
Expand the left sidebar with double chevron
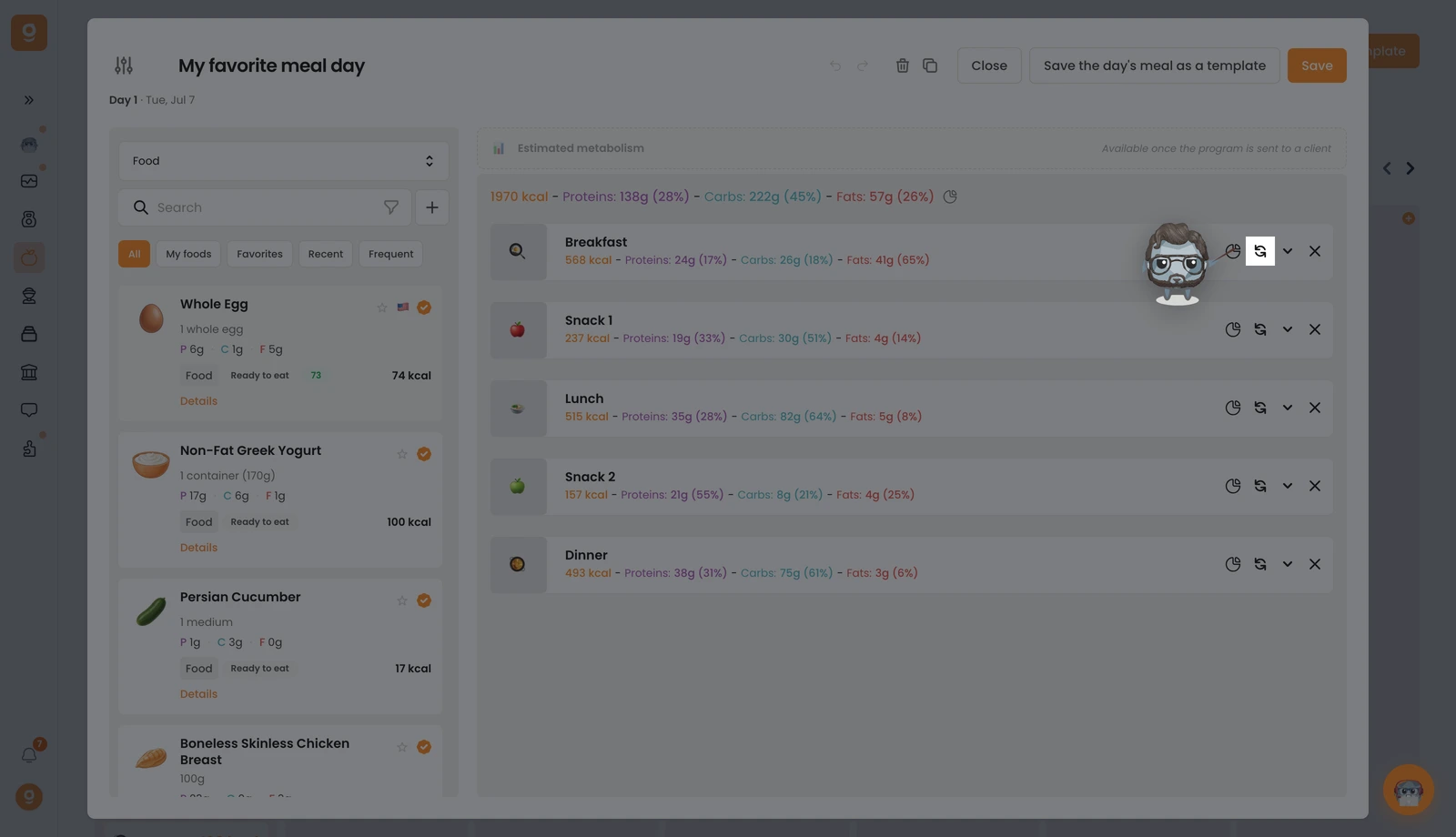pos(29,100)
